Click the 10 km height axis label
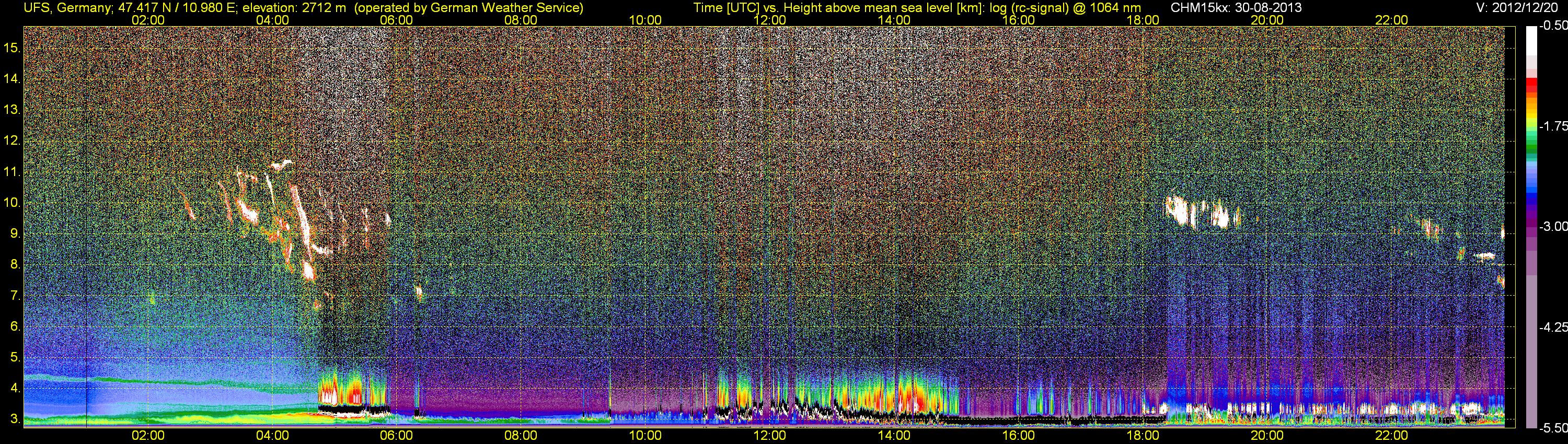Viewport: 1568px width, 444px height. tap(11, 203)
